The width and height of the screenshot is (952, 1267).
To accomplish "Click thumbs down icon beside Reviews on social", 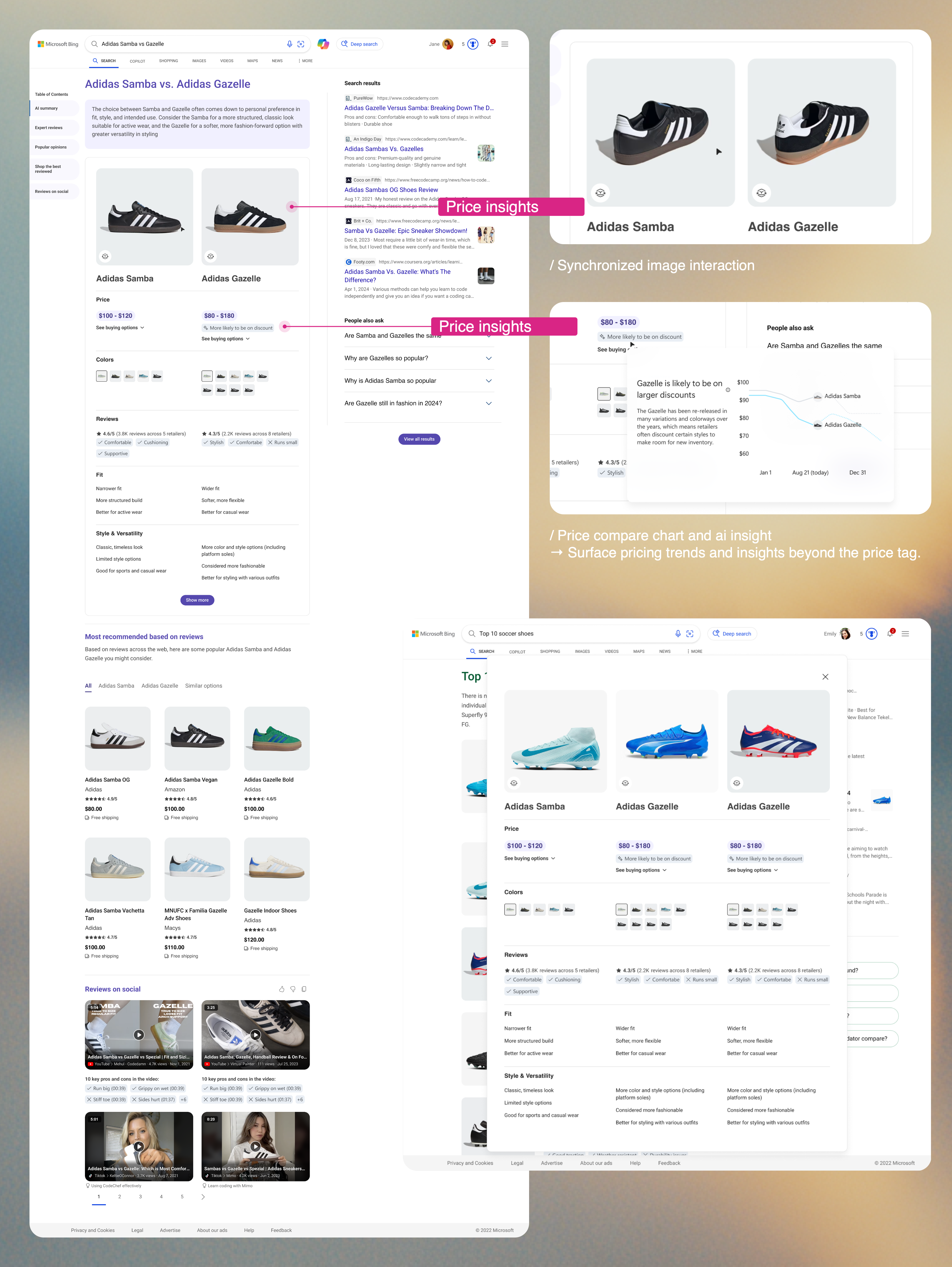I will [x=293, y=989].
